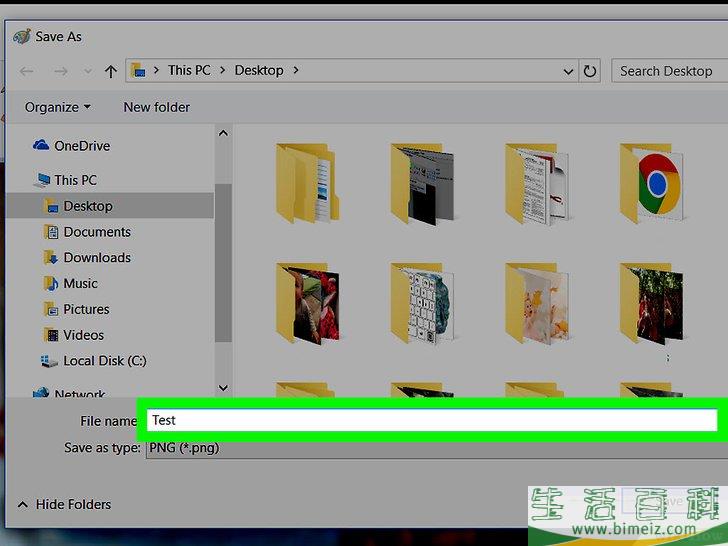728x546 pixels.
Task: Click the Downloads folder icon
Action: point(51,257)
